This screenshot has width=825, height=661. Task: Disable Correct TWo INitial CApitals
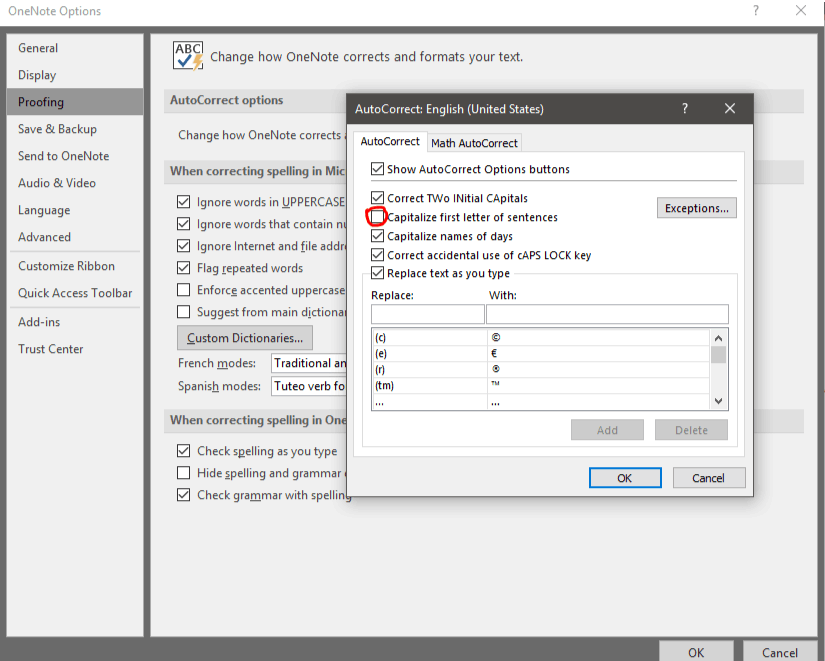[x=377, y=197]
